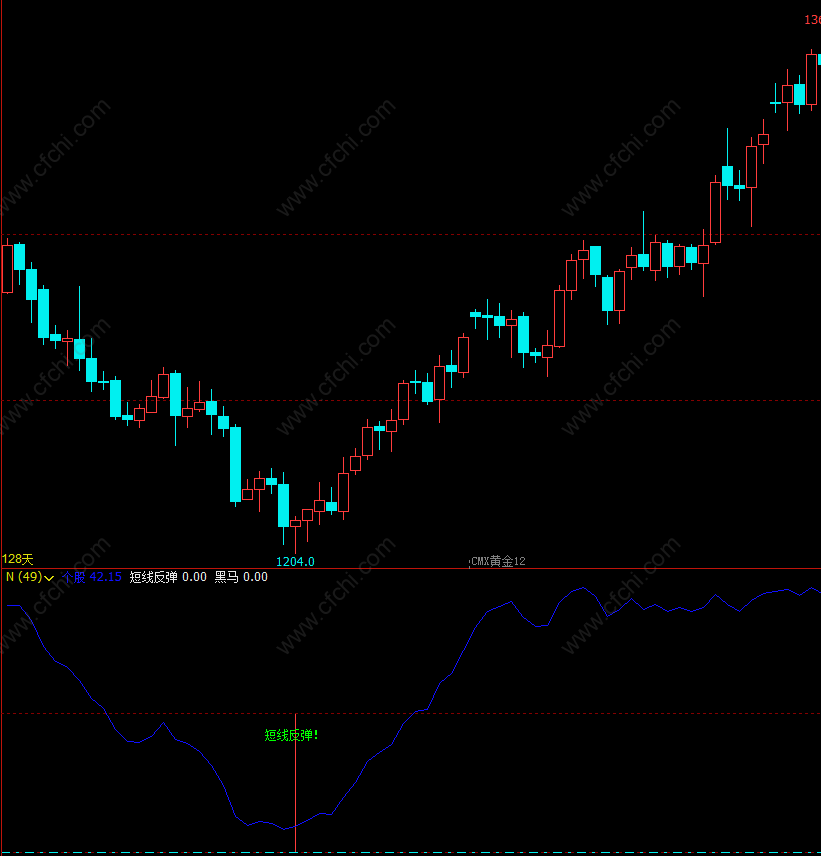Click the lowest candlestick above 1204.0

click(295, 524)
